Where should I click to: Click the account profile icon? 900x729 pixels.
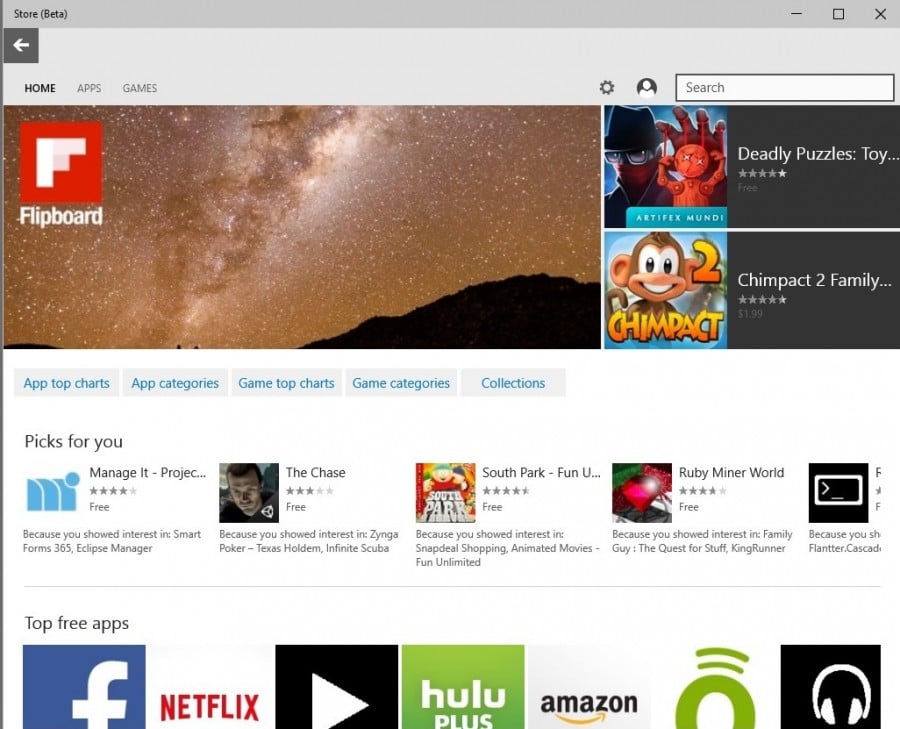pyautogui.click(x=646, y=87)
